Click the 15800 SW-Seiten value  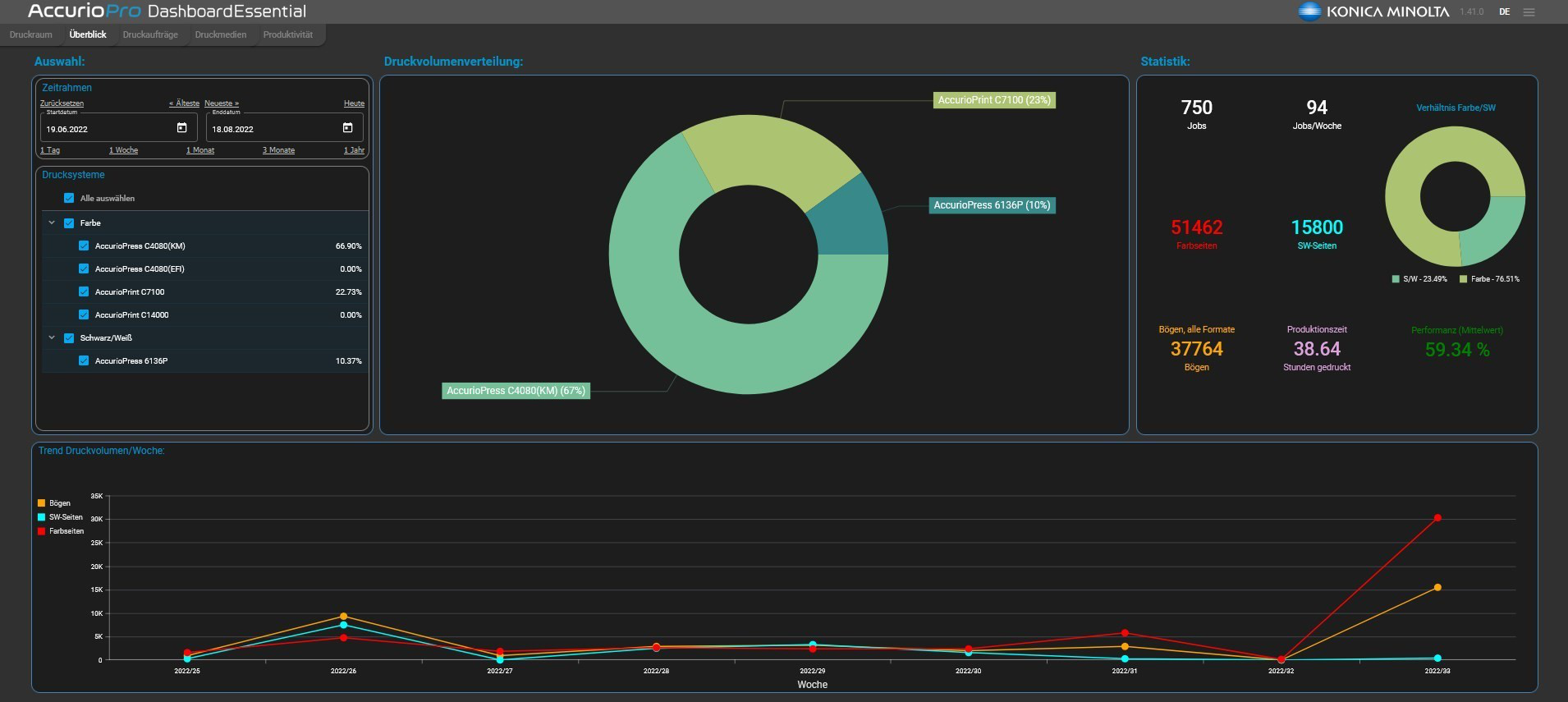(x=1317, y=227)
